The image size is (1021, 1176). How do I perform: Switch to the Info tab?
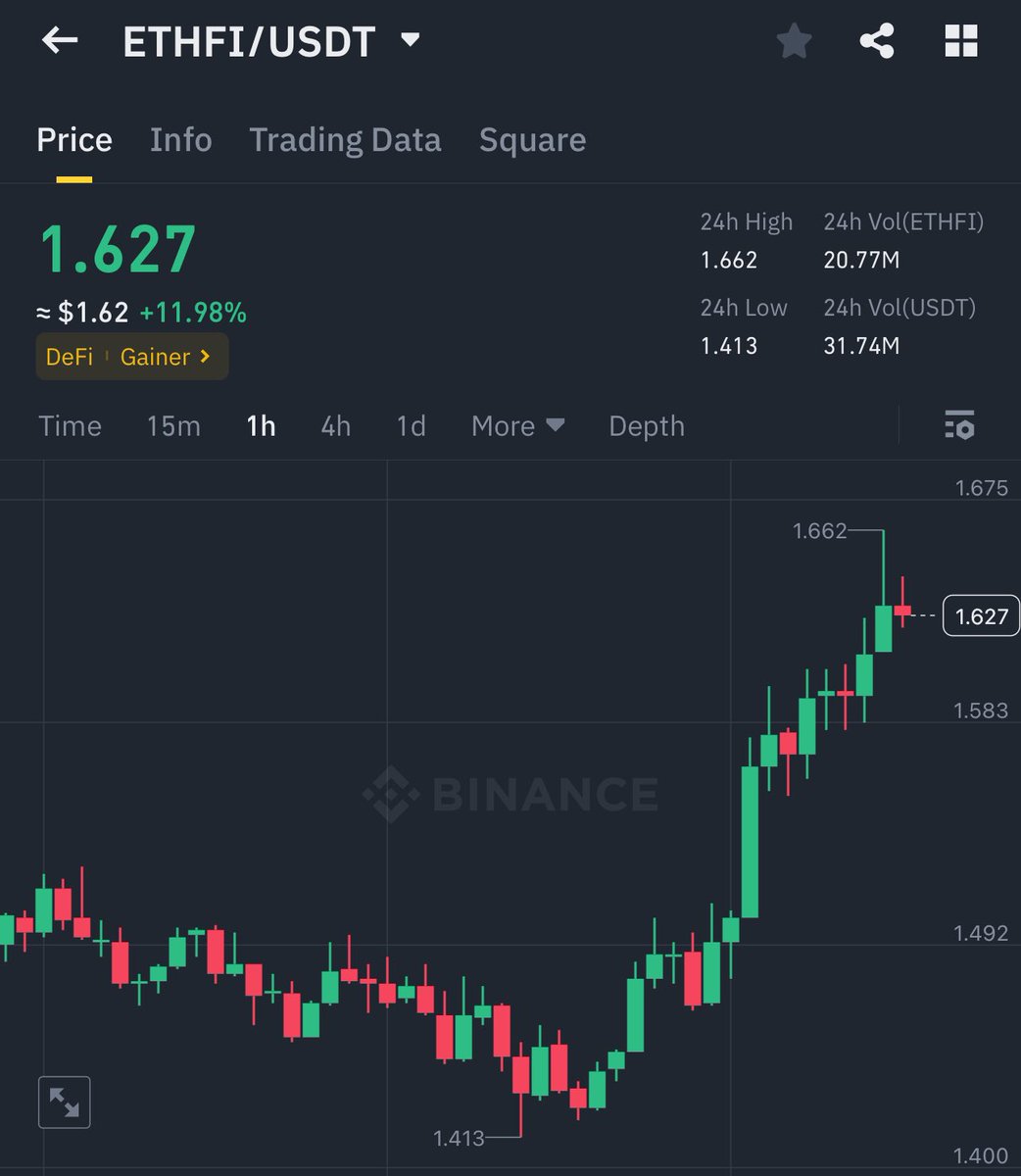click(x=180, y=140)
